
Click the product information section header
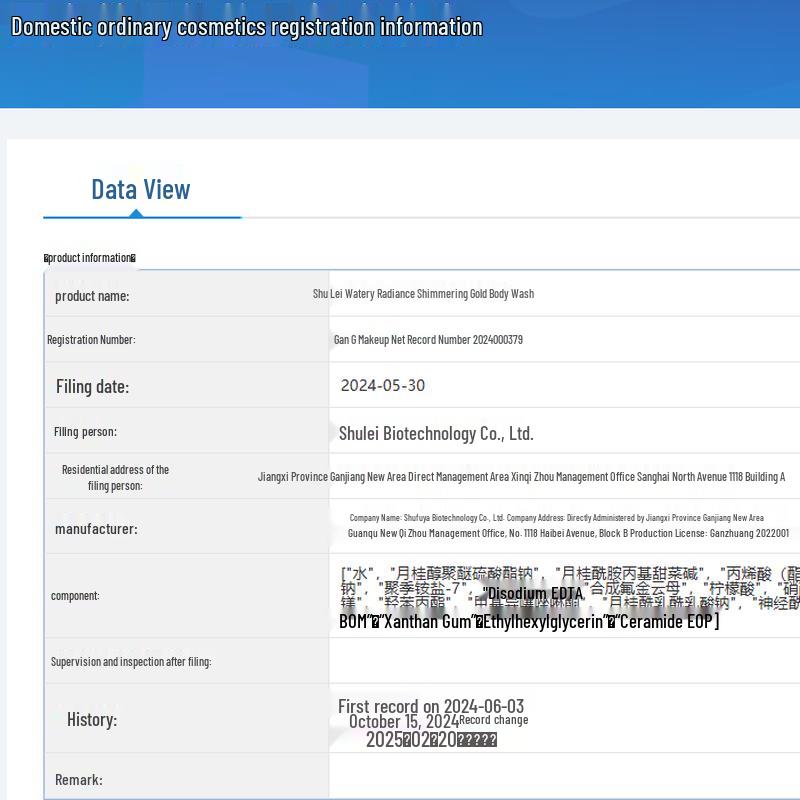[x=90, y=258]
